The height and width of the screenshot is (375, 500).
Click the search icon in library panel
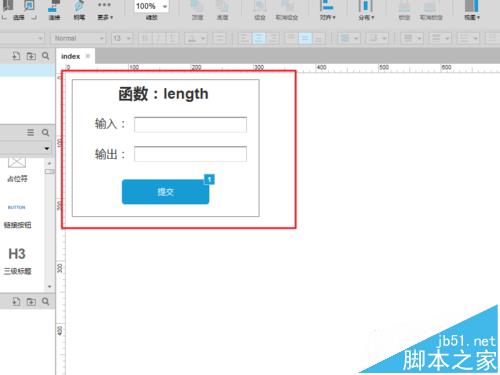[x=45, y=133]
